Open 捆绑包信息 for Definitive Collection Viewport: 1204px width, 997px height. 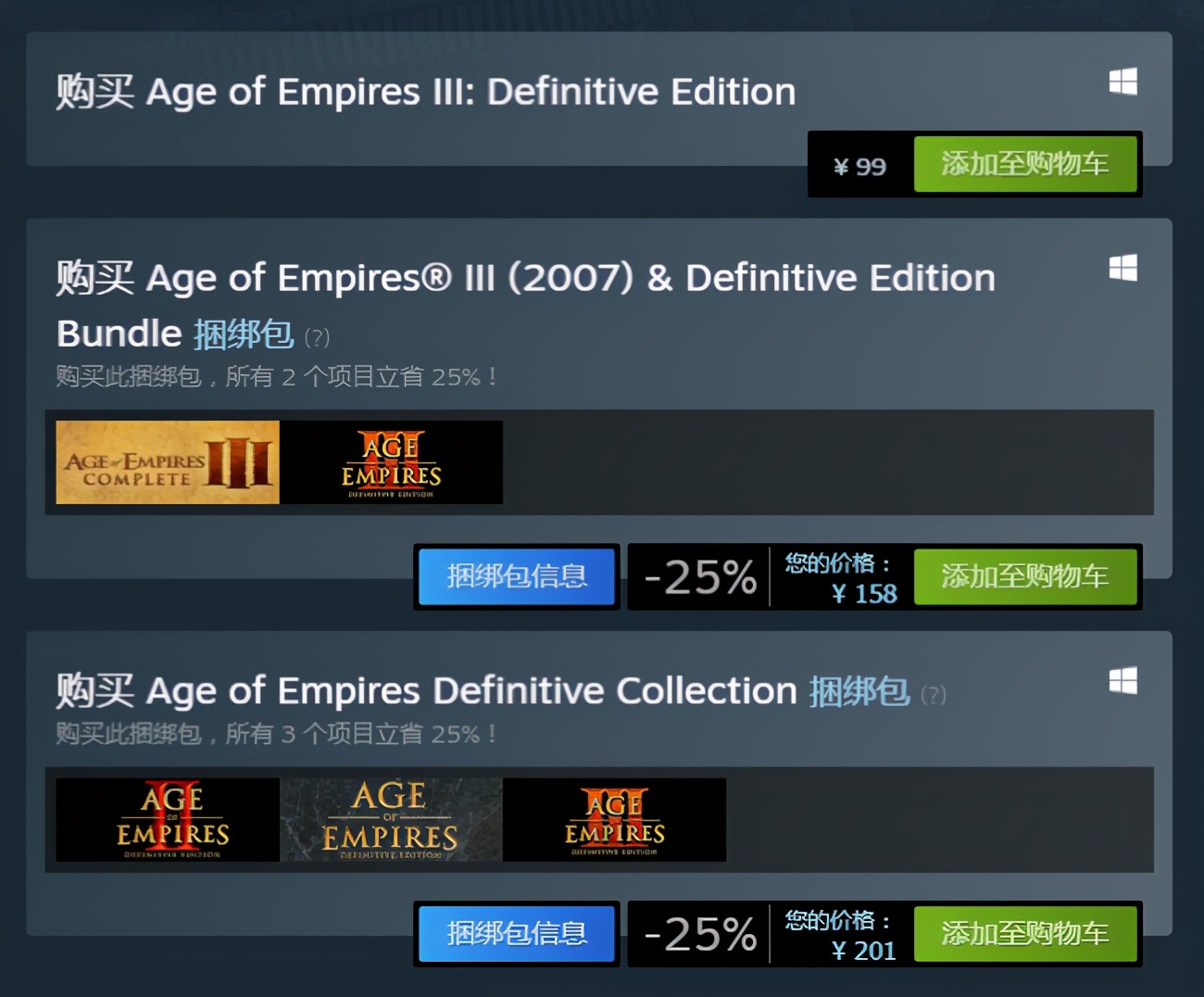[517, 933]
